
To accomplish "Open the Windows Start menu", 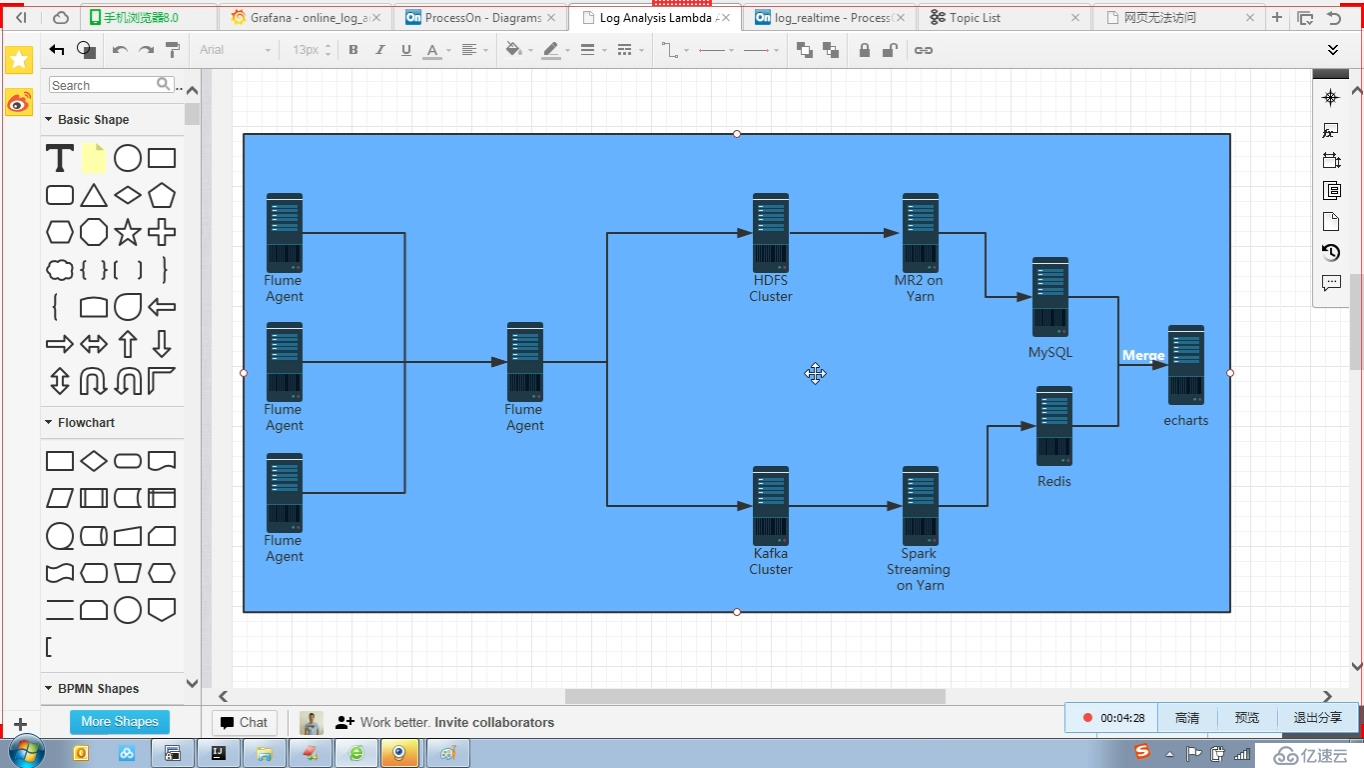I will (24, 752).
